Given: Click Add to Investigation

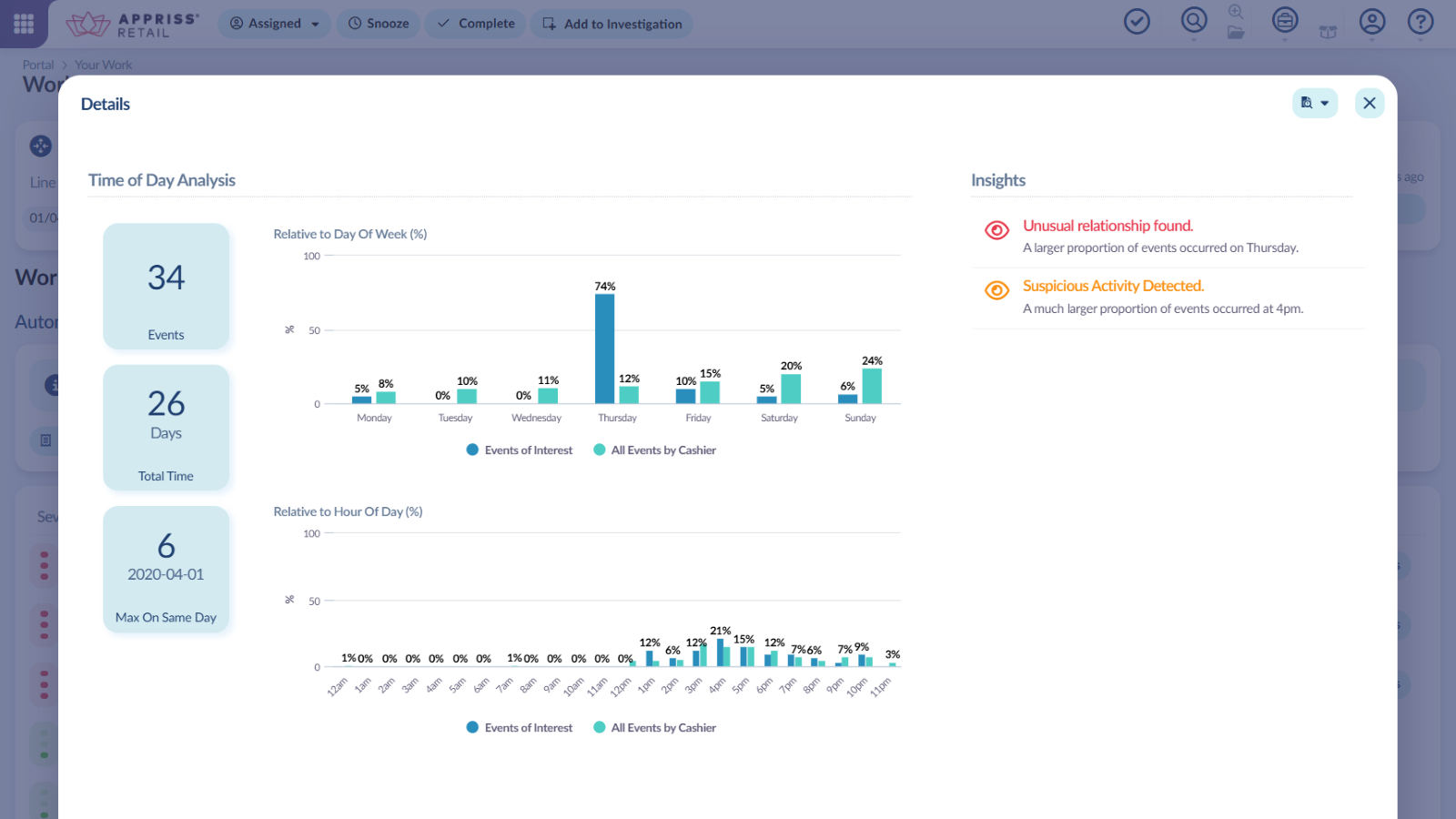Looking at the screenshot, I should tap(612, 24).
